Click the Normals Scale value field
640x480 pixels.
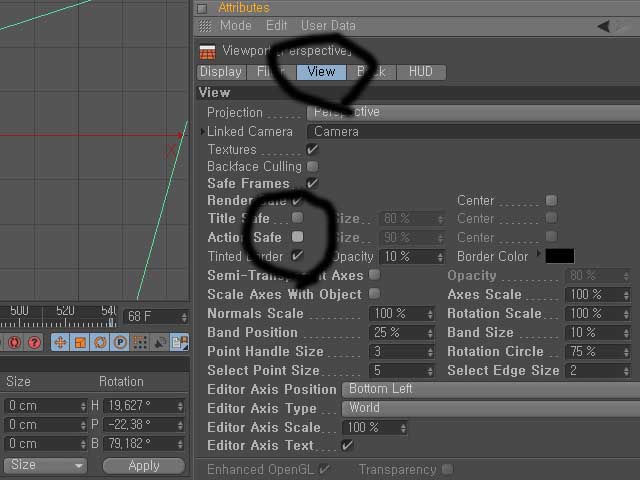click(x=402, y=313)
